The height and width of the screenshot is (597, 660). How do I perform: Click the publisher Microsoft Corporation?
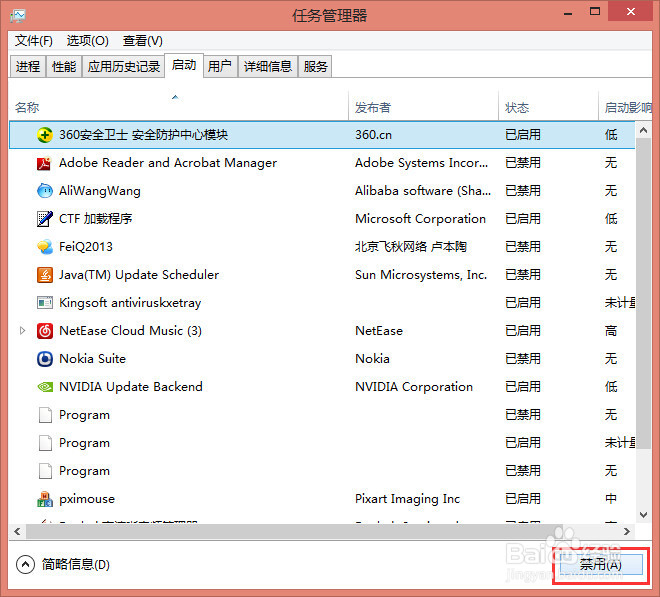pyautogui.click(x=420, y=219)
